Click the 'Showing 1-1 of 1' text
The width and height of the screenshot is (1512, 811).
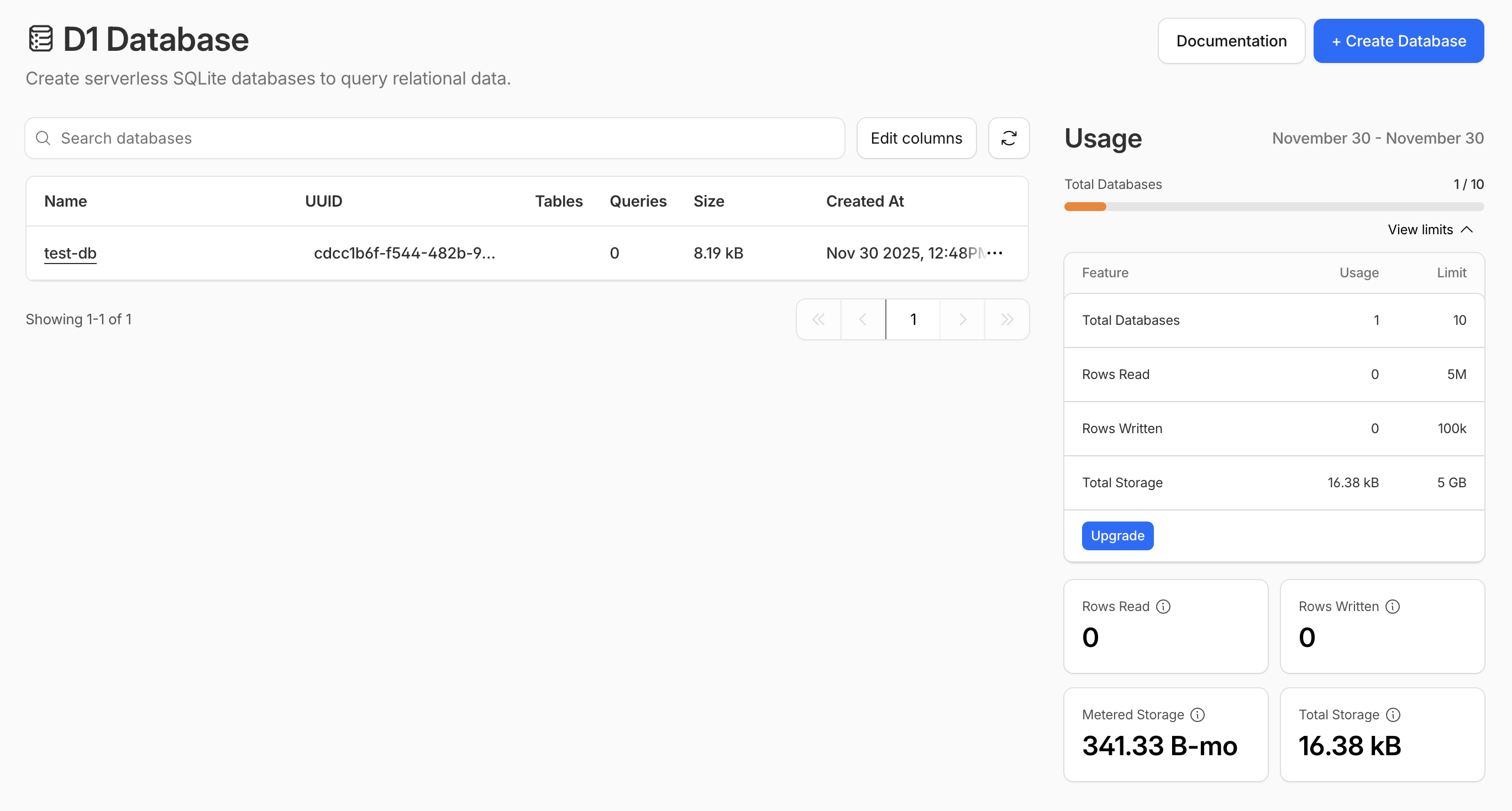(78, 319)
